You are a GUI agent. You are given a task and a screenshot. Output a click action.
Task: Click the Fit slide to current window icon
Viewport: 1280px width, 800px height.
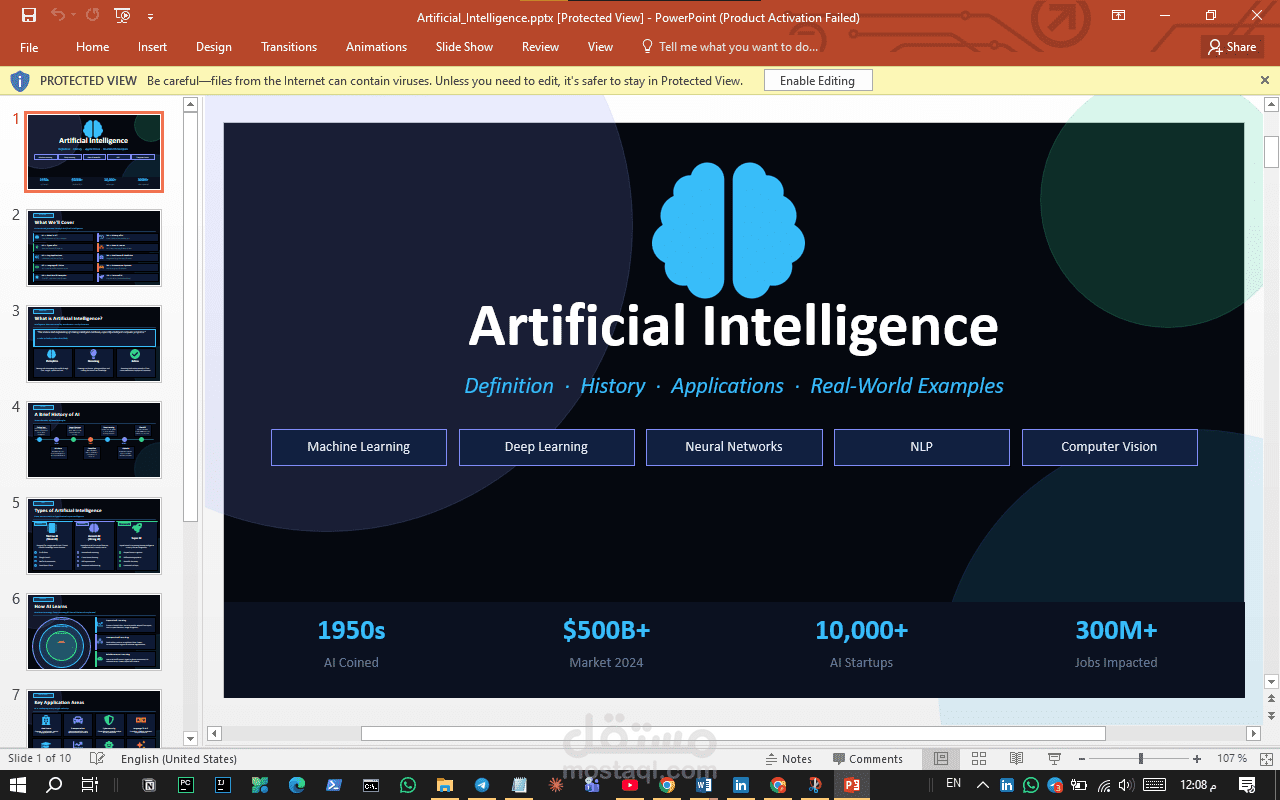click(1264, 759)
